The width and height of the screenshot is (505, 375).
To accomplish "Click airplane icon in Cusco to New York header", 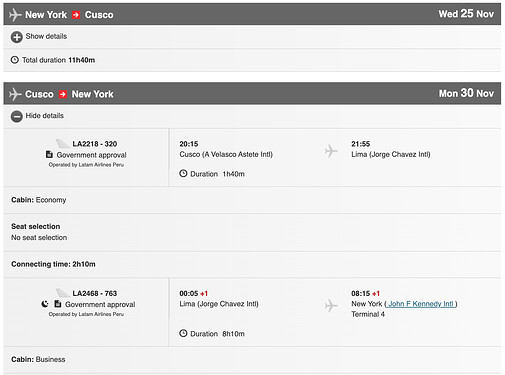I will pos(15,94).
